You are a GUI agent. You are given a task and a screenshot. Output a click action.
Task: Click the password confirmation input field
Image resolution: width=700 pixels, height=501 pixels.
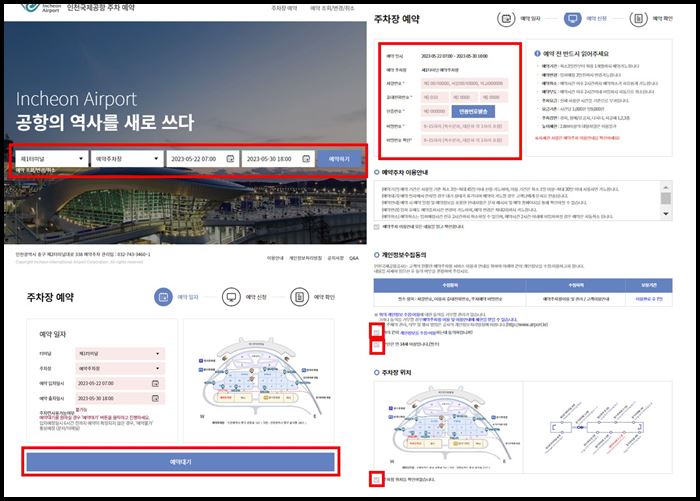[465, 140]
